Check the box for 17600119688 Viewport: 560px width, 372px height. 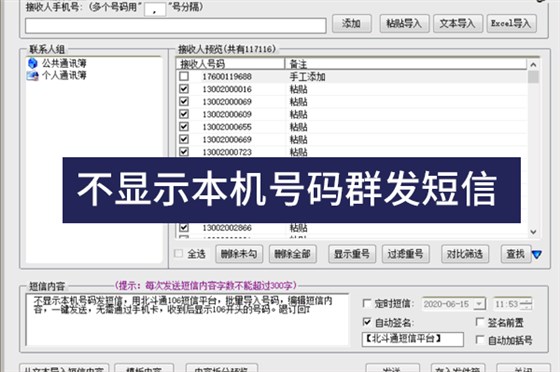click(184, 76)
